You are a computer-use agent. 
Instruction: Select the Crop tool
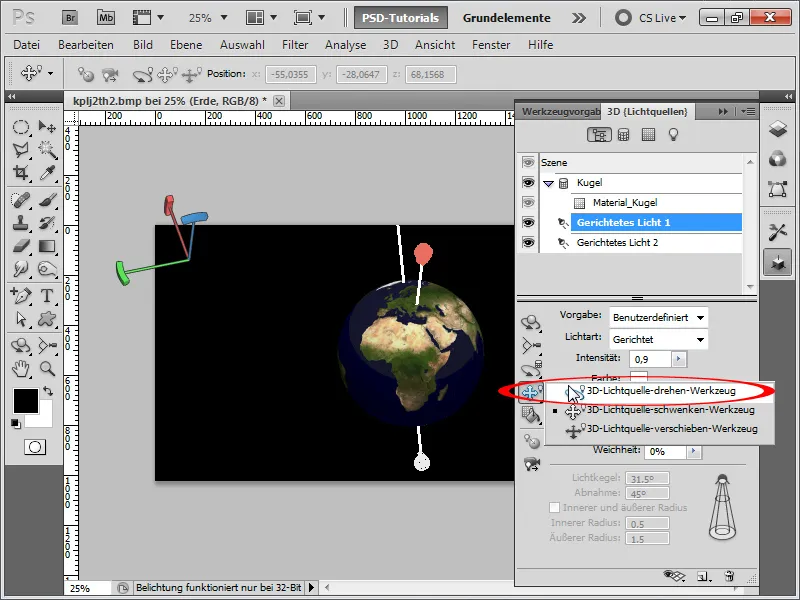[x=20, y=172]
